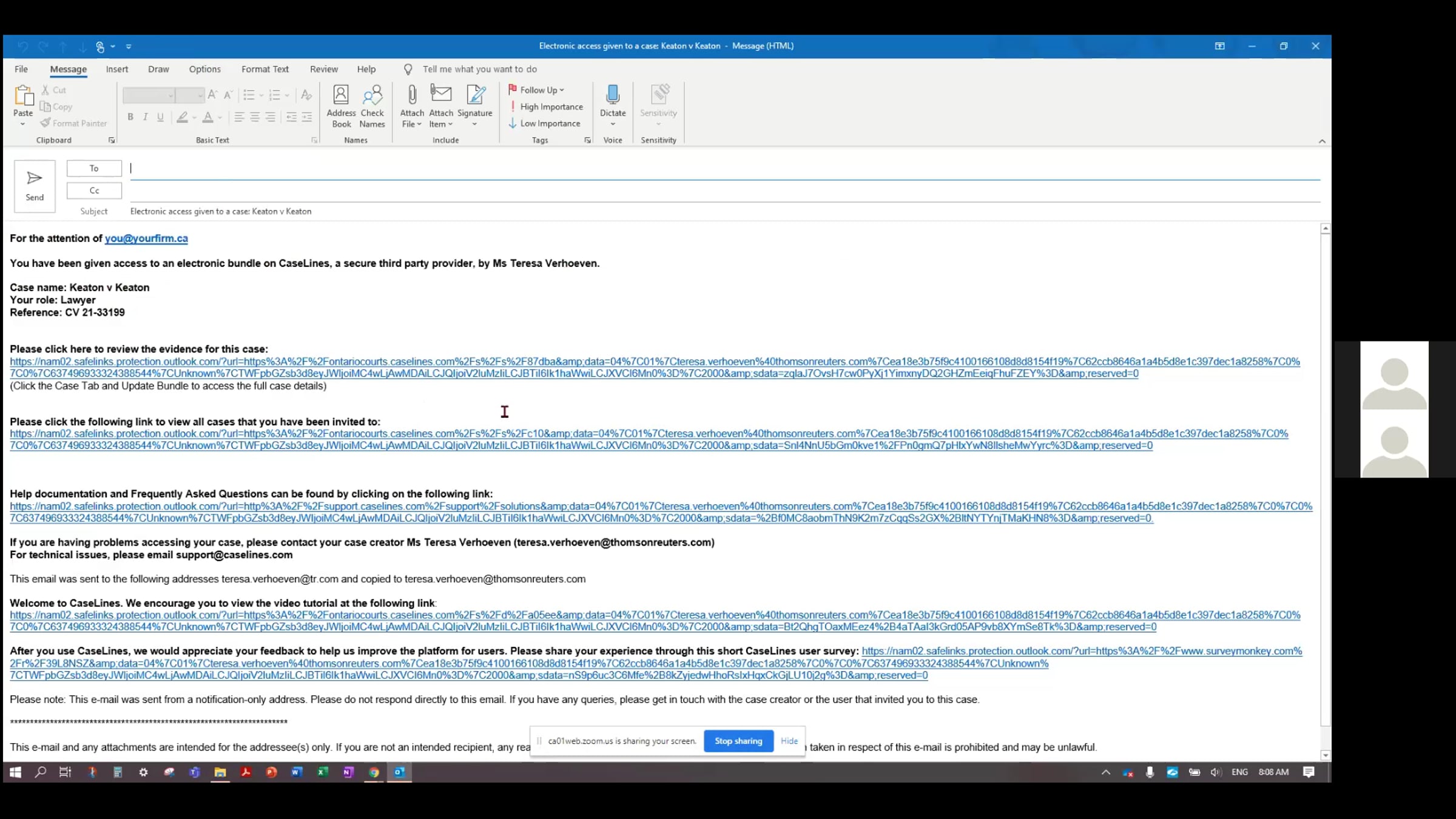Open ribbon display options icon
This screenshot has width=1456, height=819.
tap(1219, 46)
